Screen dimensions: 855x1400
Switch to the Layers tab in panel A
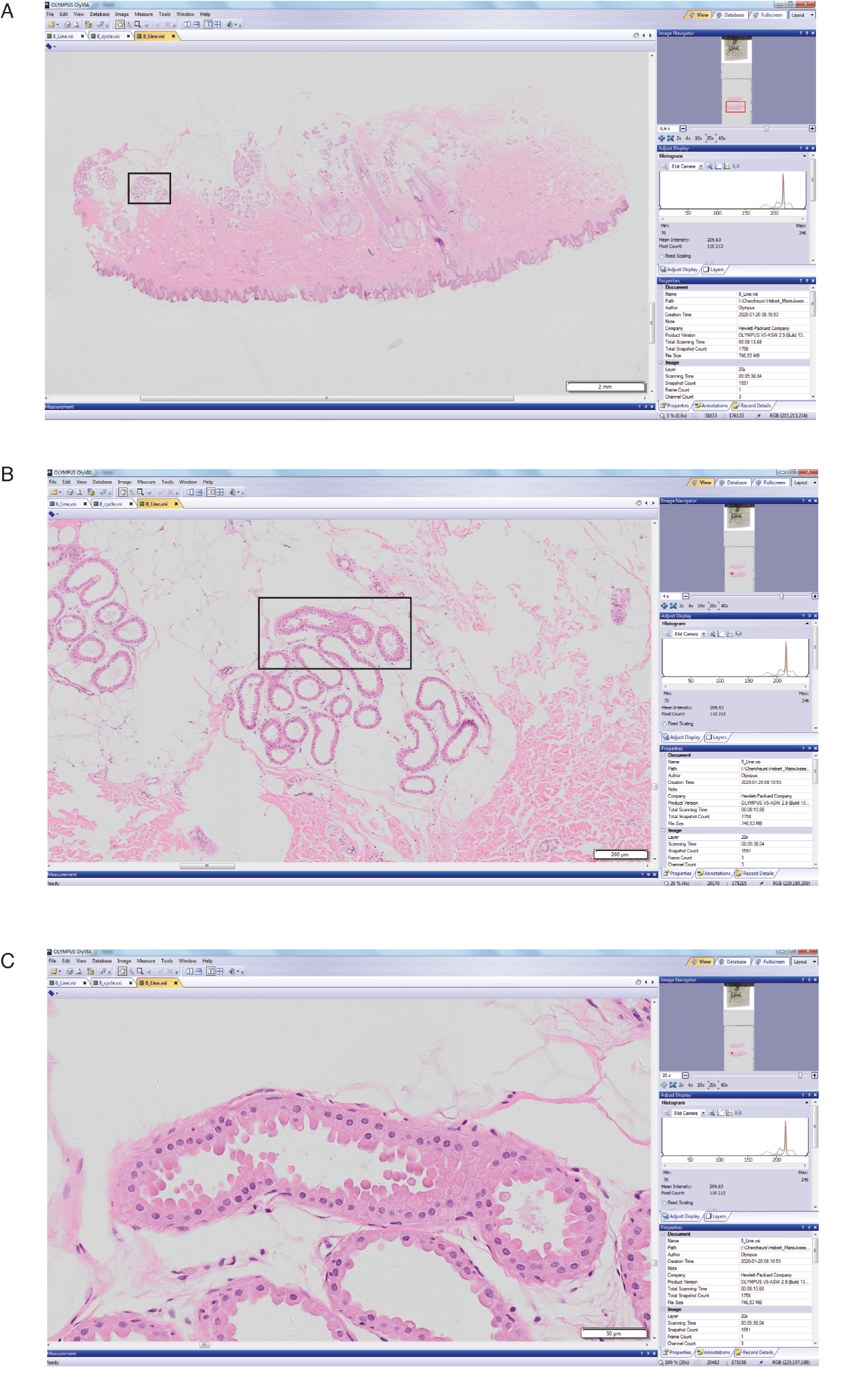(714, 269)
